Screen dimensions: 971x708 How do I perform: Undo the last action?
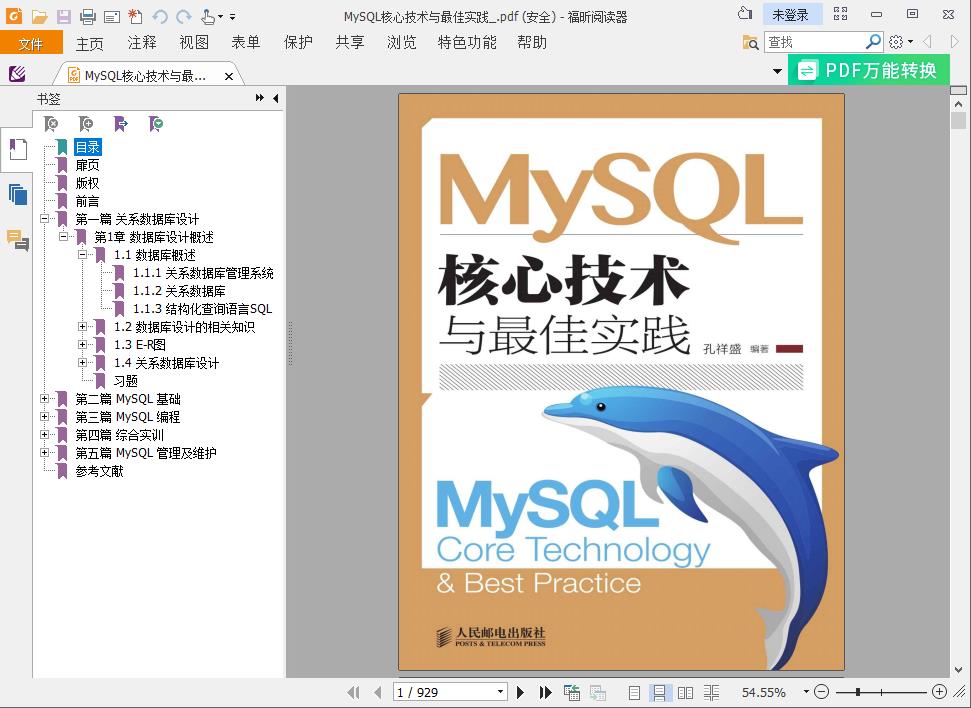pos(160,16)
